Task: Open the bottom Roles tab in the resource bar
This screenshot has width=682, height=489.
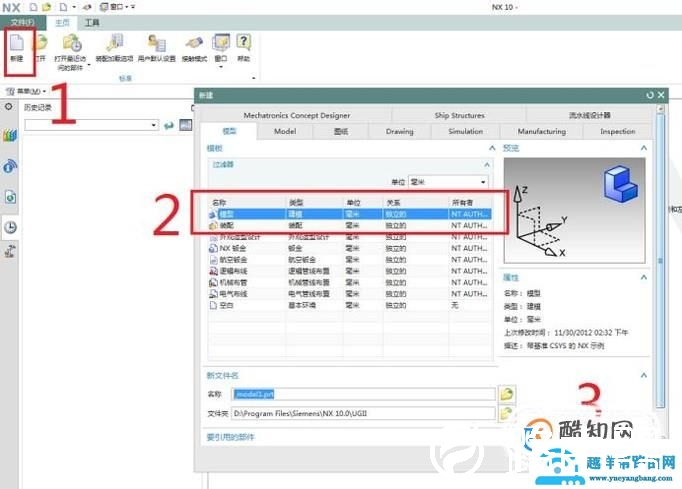Action: coord(10,251)
